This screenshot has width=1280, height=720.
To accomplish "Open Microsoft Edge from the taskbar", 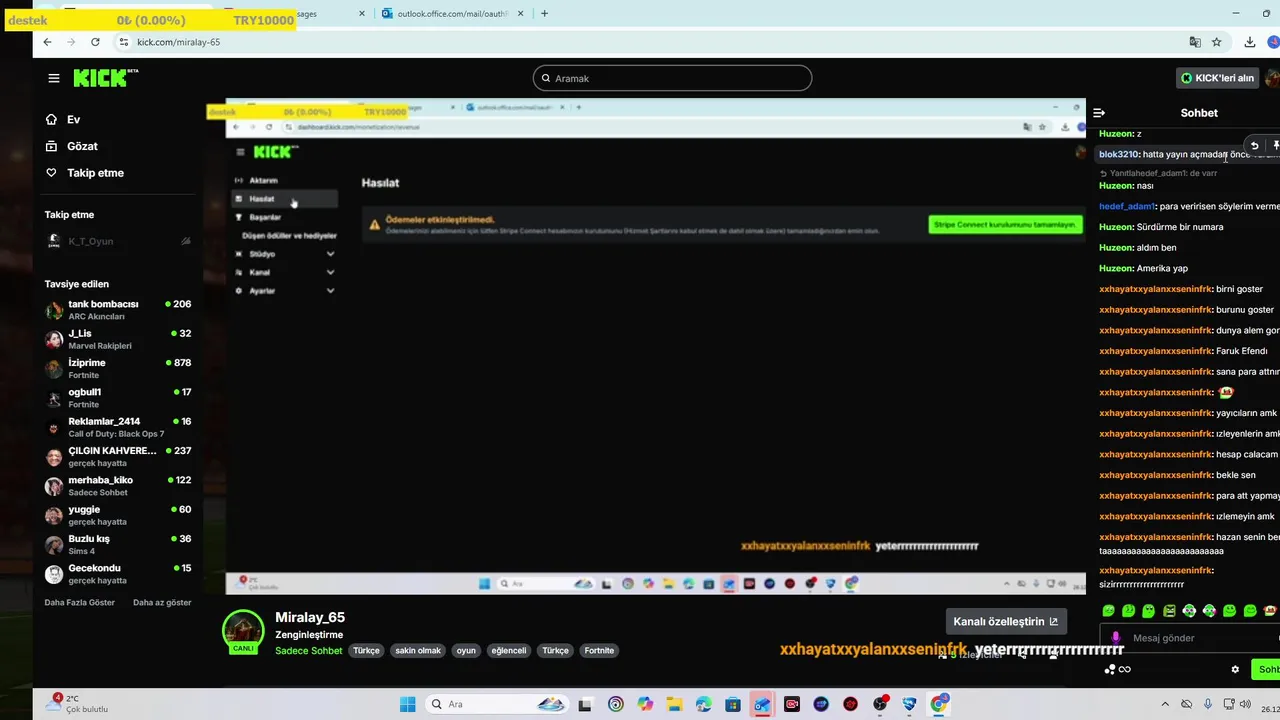I will [x=703, y=704].
